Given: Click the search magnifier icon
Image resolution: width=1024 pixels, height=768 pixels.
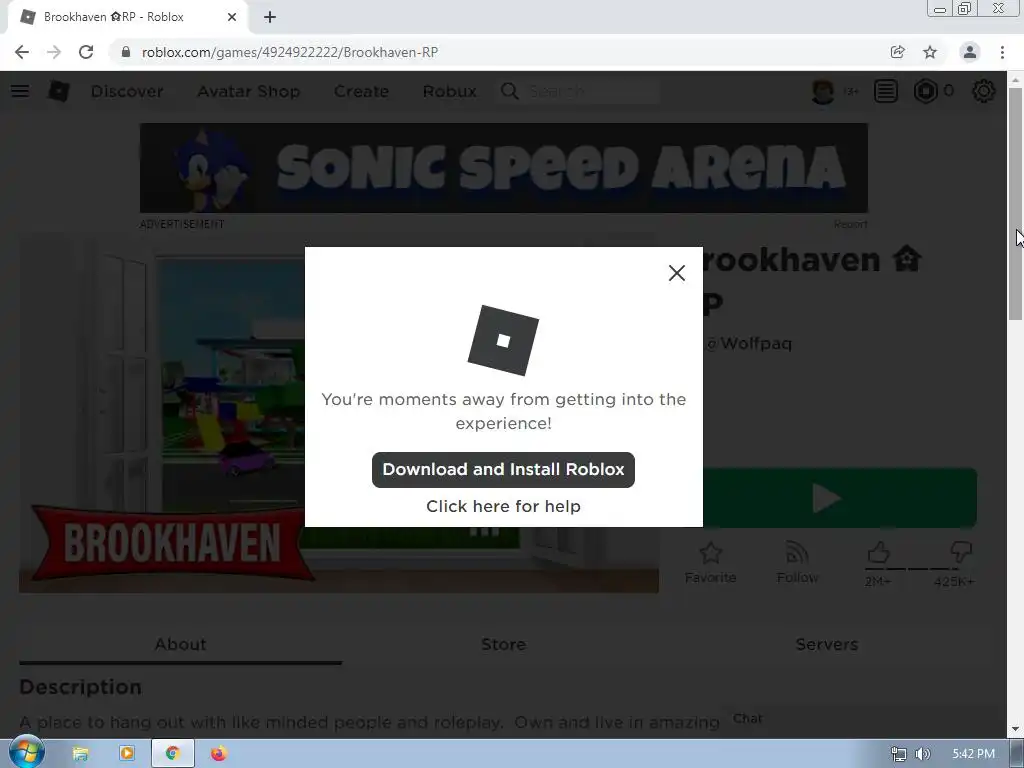Looking at the screenshot, I should pyautogui.click(x=509, y=91).
